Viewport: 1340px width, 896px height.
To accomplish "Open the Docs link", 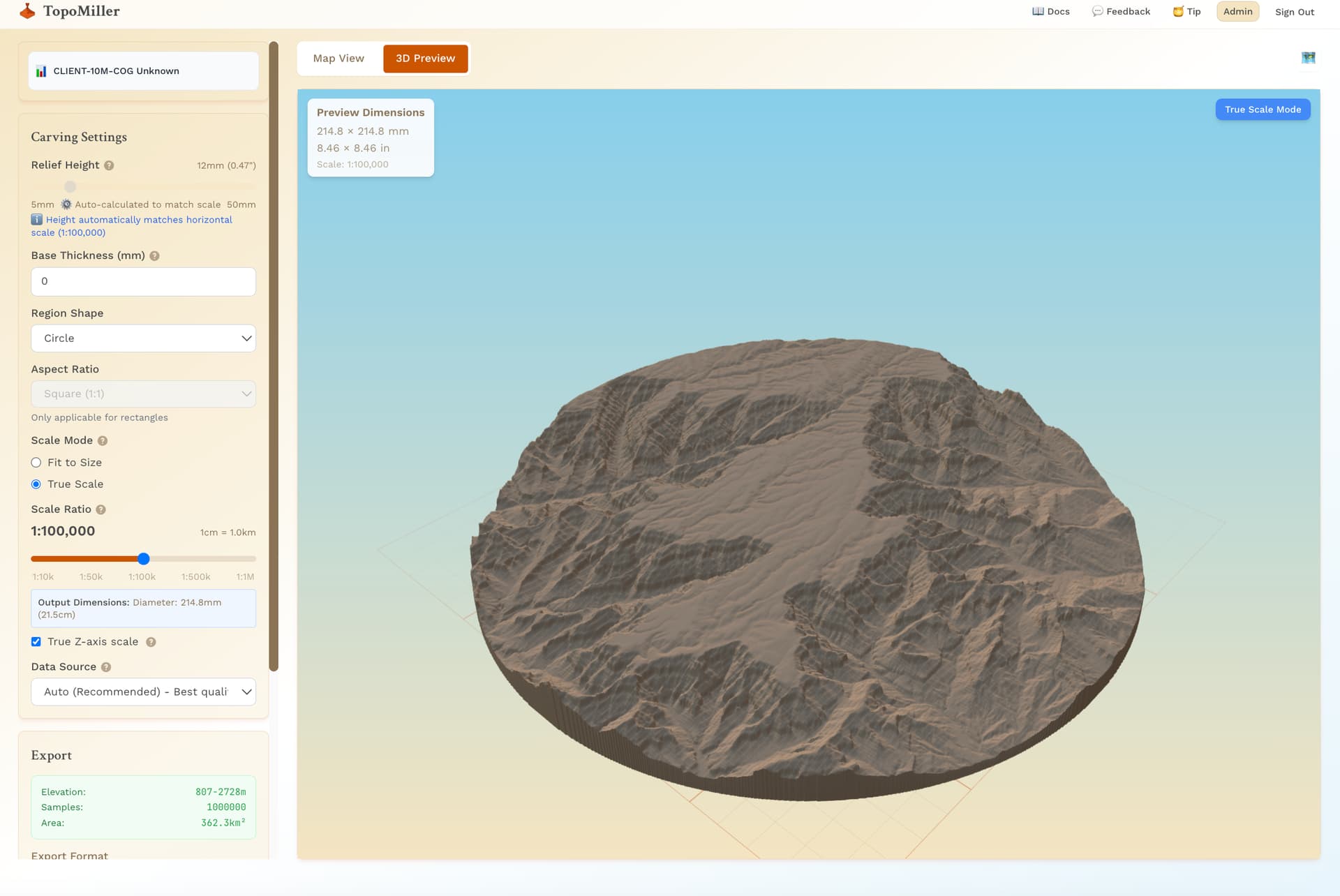I will 1050,12.
